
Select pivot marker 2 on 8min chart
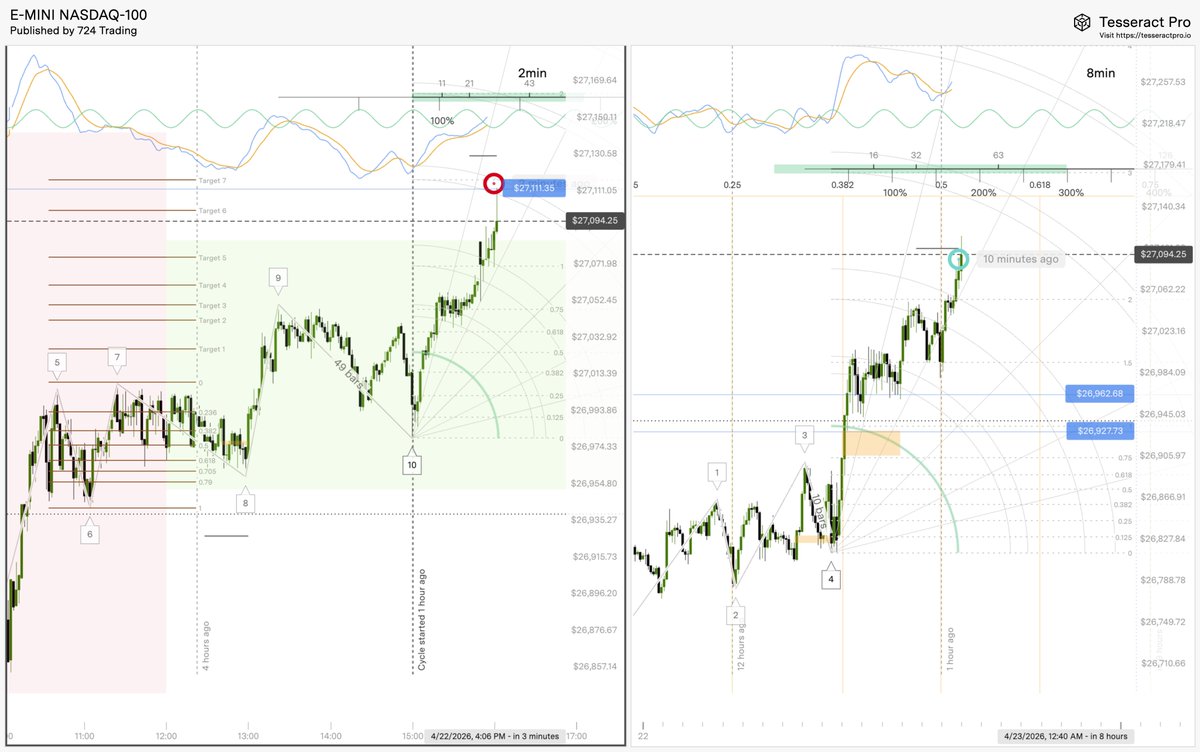tap(736, 615)
